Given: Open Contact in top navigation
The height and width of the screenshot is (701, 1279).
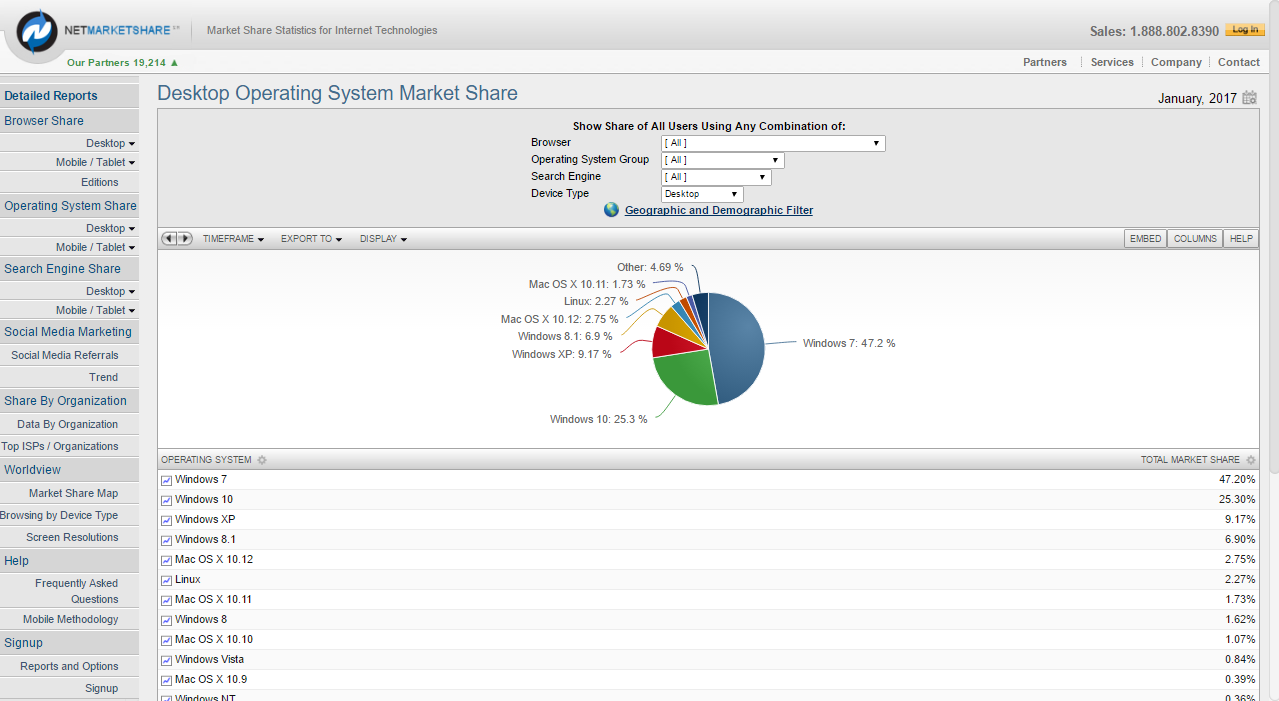Looking at the screenshot, I should click(1239, 62).
